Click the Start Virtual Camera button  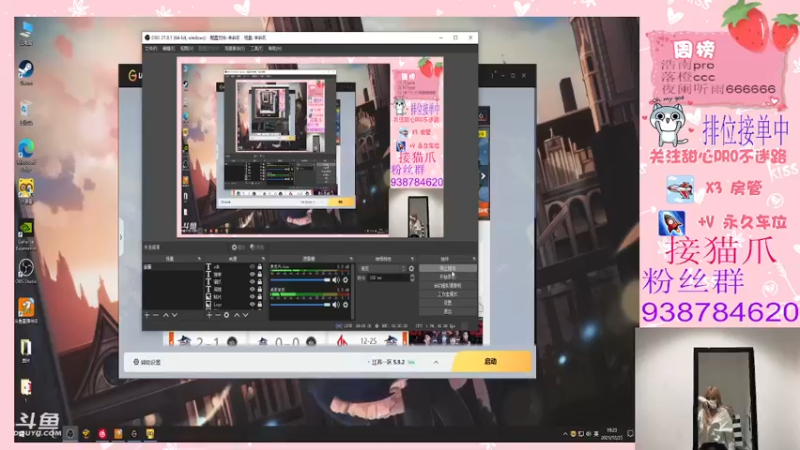point(448,286)
